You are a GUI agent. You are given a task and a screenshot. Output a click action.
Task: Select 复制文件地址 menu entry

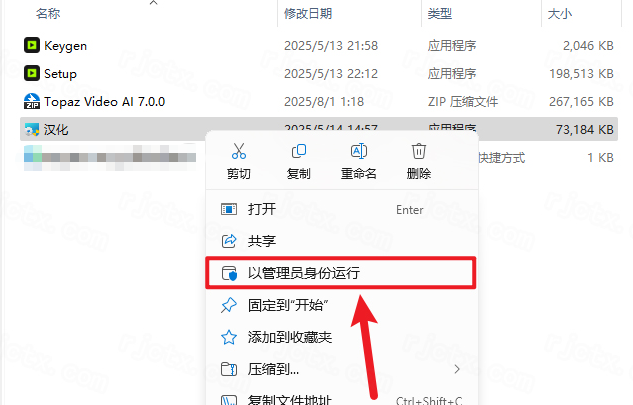tap(342, 399)
